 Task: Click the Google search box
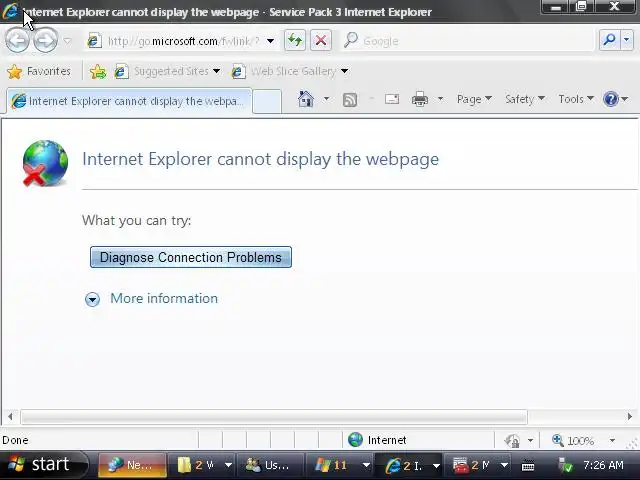point(467,41)
